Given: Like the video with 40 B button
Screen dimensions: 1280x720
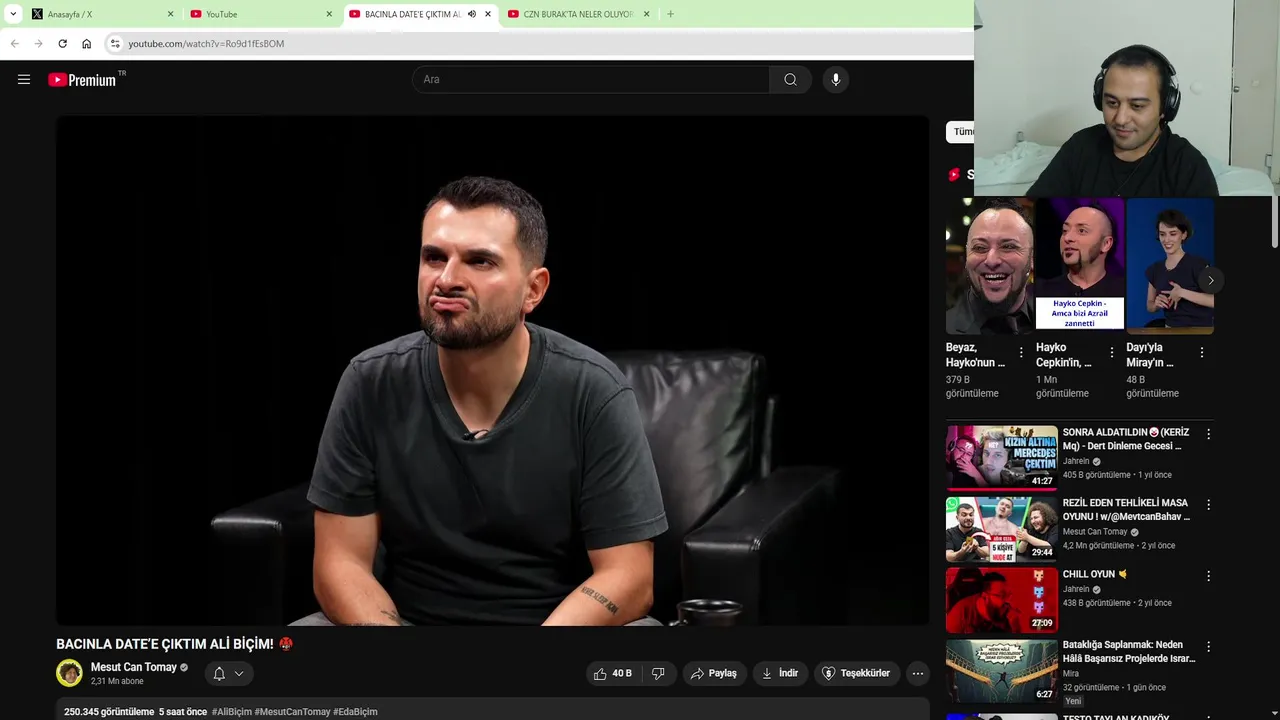Looking at the screenshot, I should coord(612,673).
